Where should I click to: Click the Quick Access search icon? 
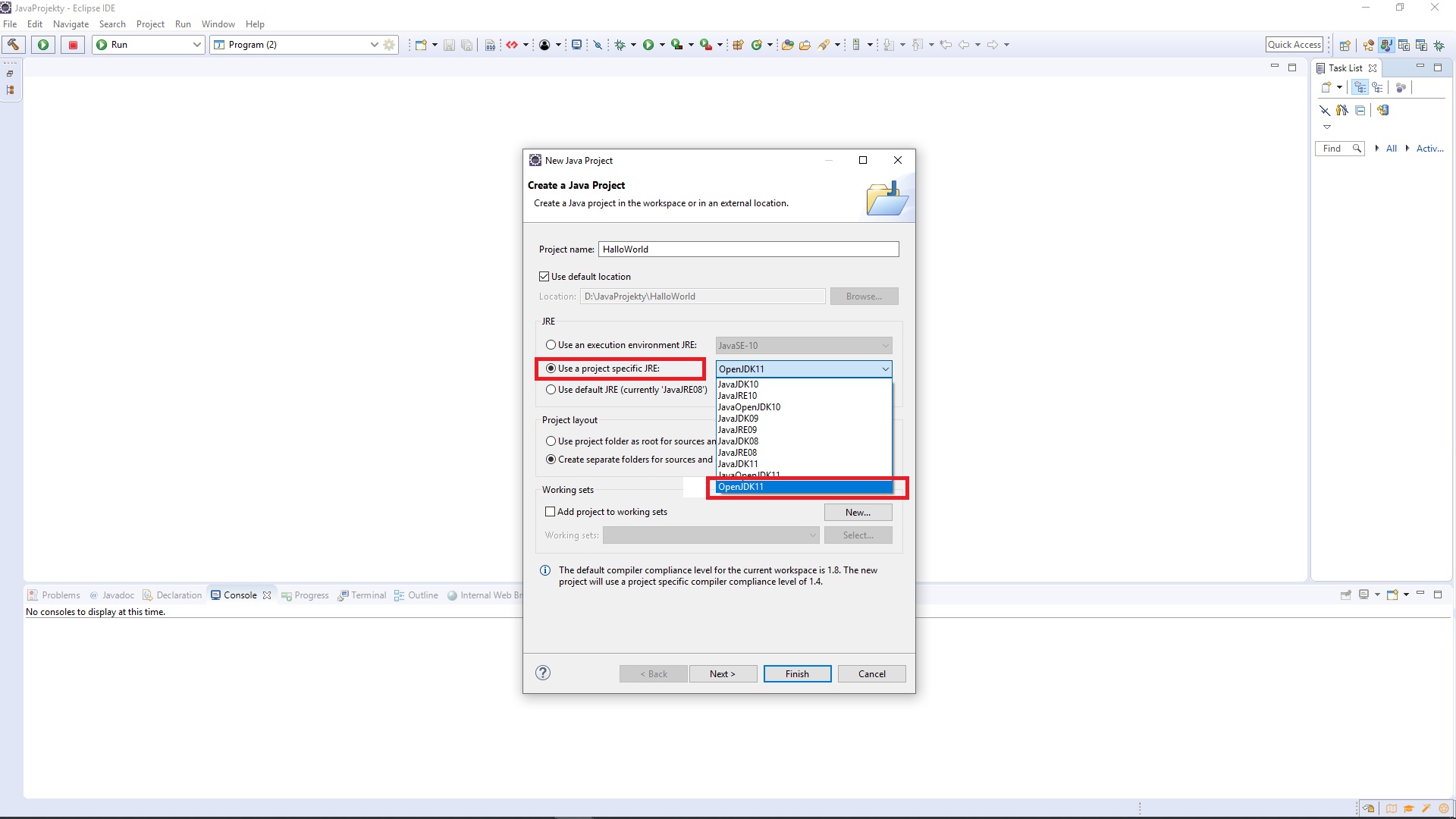[x=1294, y=44]
